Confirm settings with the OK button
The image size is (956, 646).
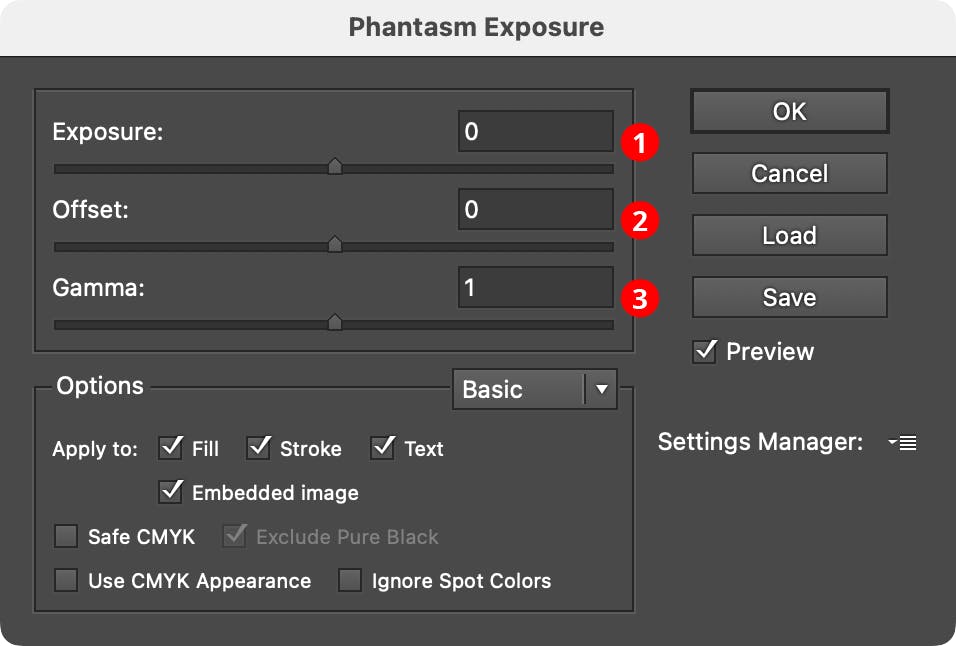(x=789, y=111)
